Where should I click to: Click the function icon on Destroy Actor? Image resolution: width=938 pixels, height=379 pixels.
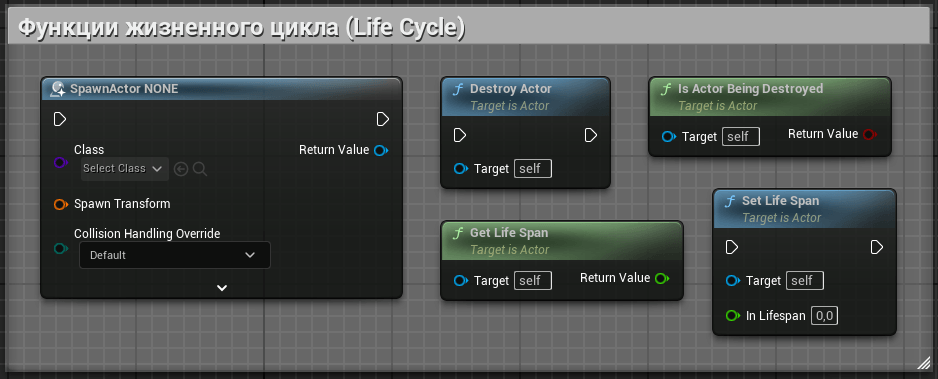458,90
